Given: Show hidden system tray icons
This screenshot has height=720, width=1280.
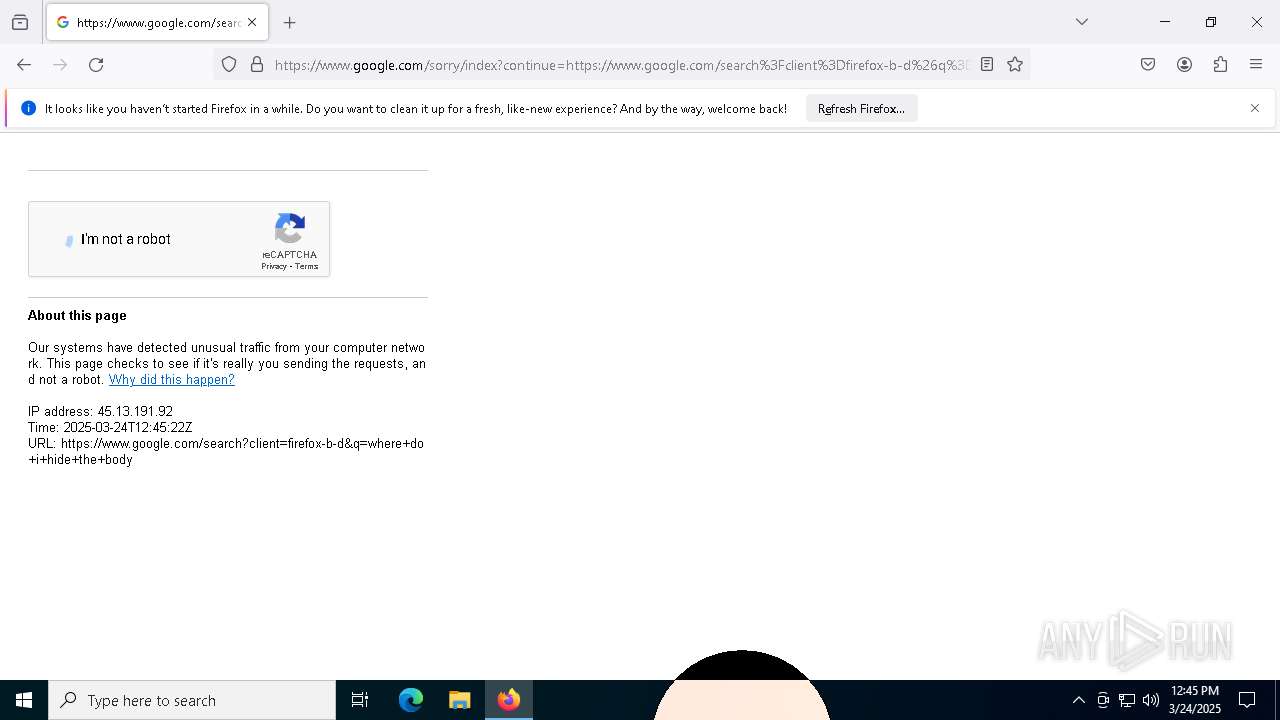Looking at the screenshot, I should coord(1078,700).
